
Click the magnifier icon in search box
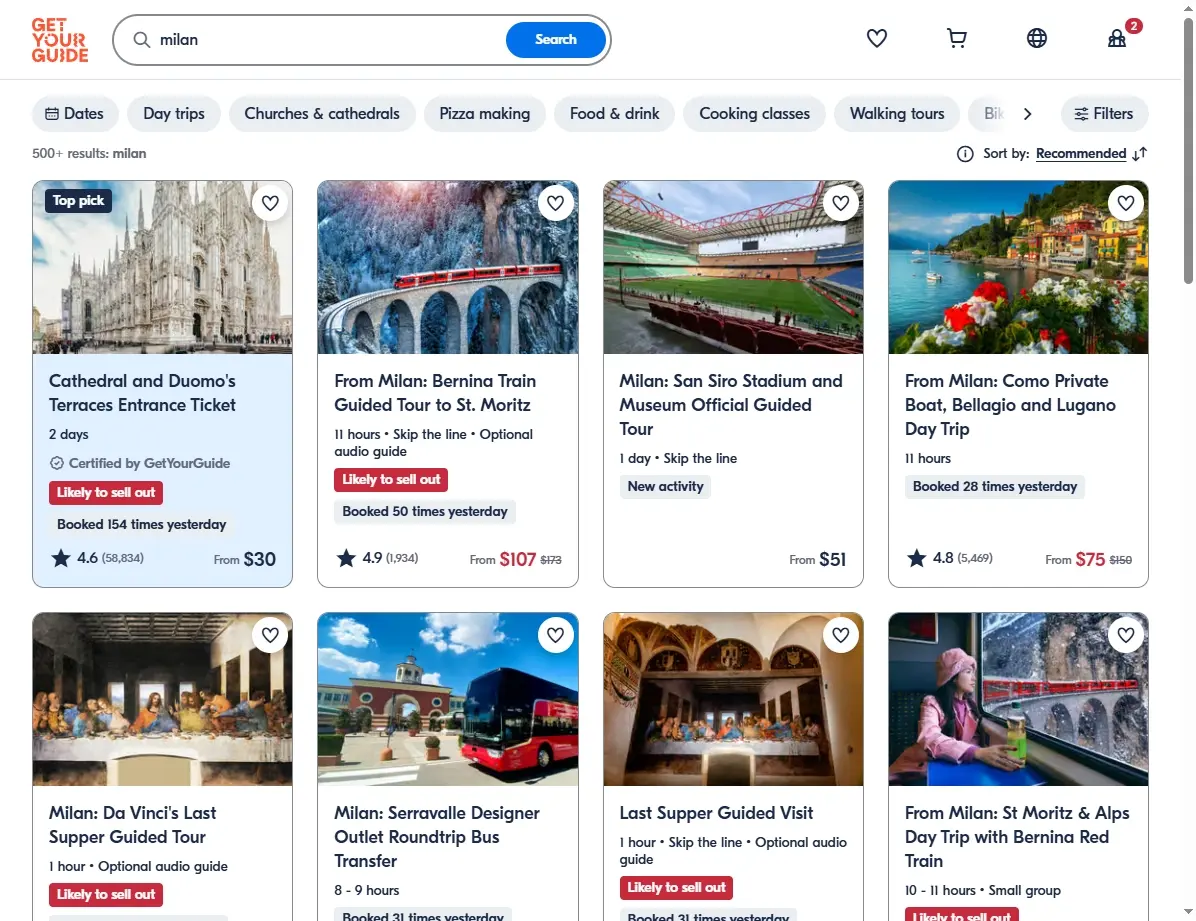tap(142, 40)
